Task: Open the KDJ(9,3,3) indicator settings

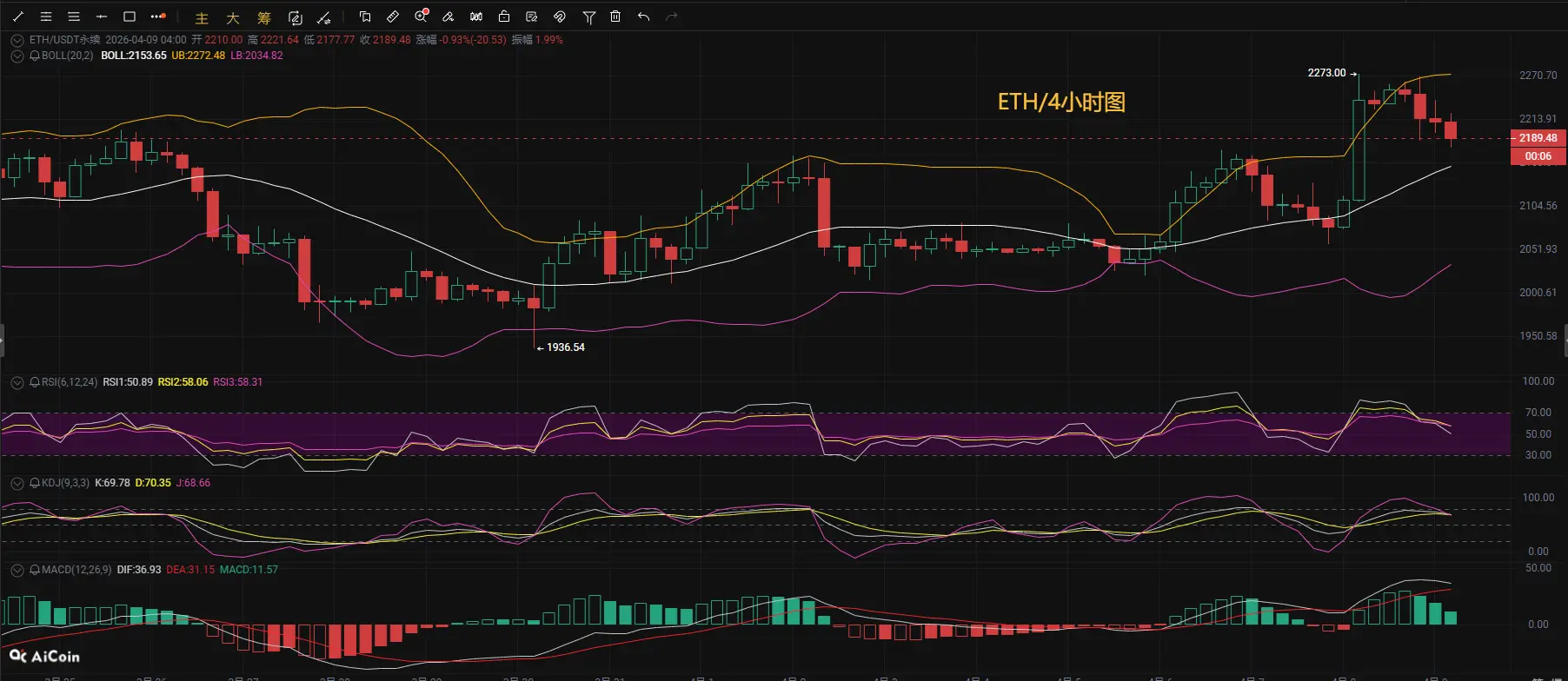Action: pos(65,483)
